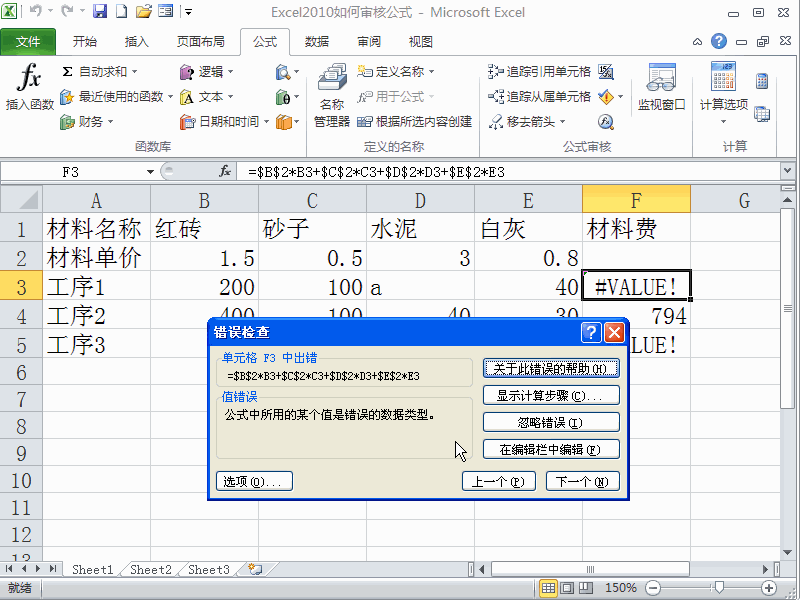The height and width of the screenshot is (600, 800).
Task: Click the Save icon in Quick Access Toolbar
Action: coord(98,11)
